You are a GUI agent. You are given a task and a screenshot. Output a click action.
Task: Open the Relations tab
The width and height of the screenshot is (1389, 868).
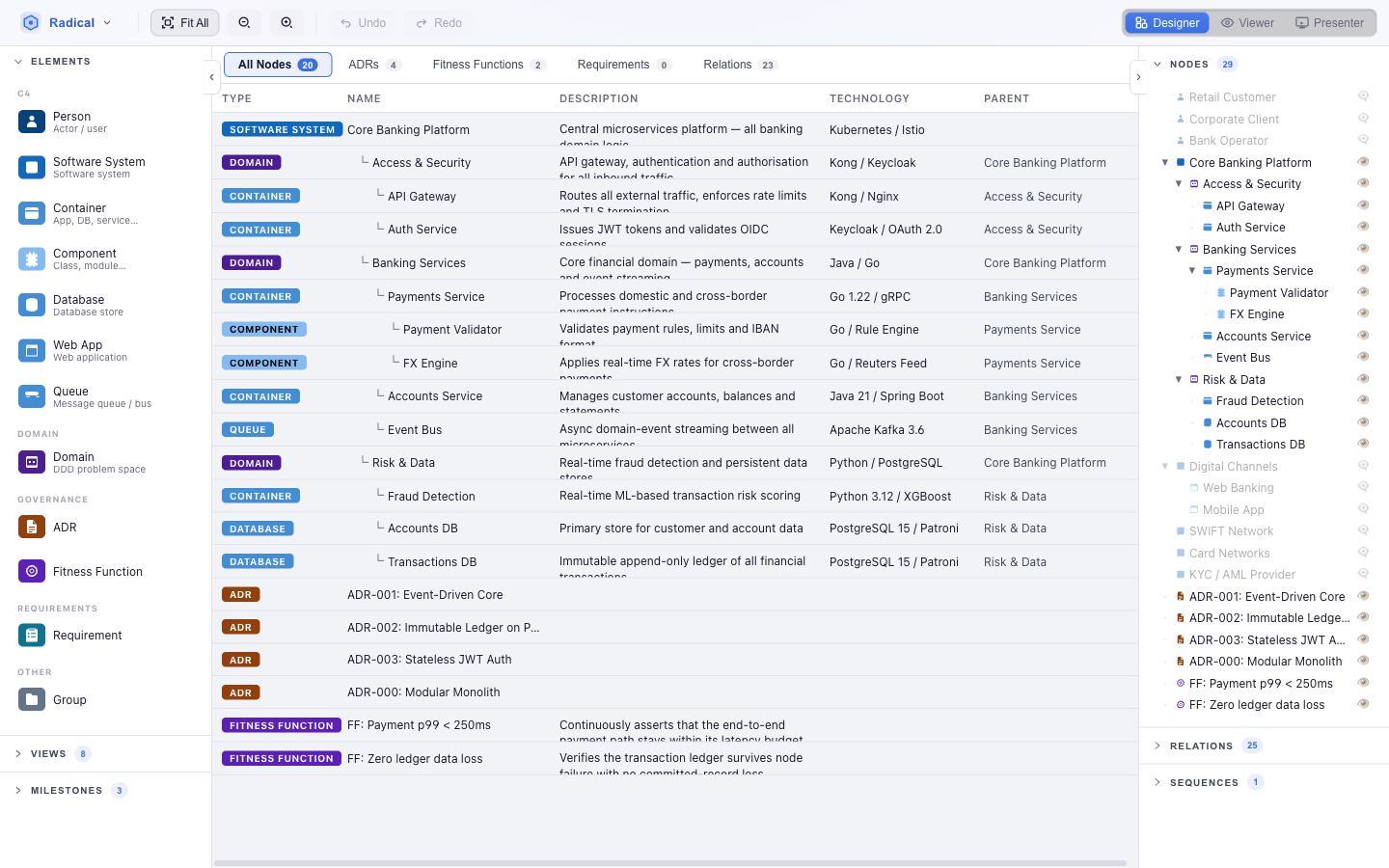[739, 65]
